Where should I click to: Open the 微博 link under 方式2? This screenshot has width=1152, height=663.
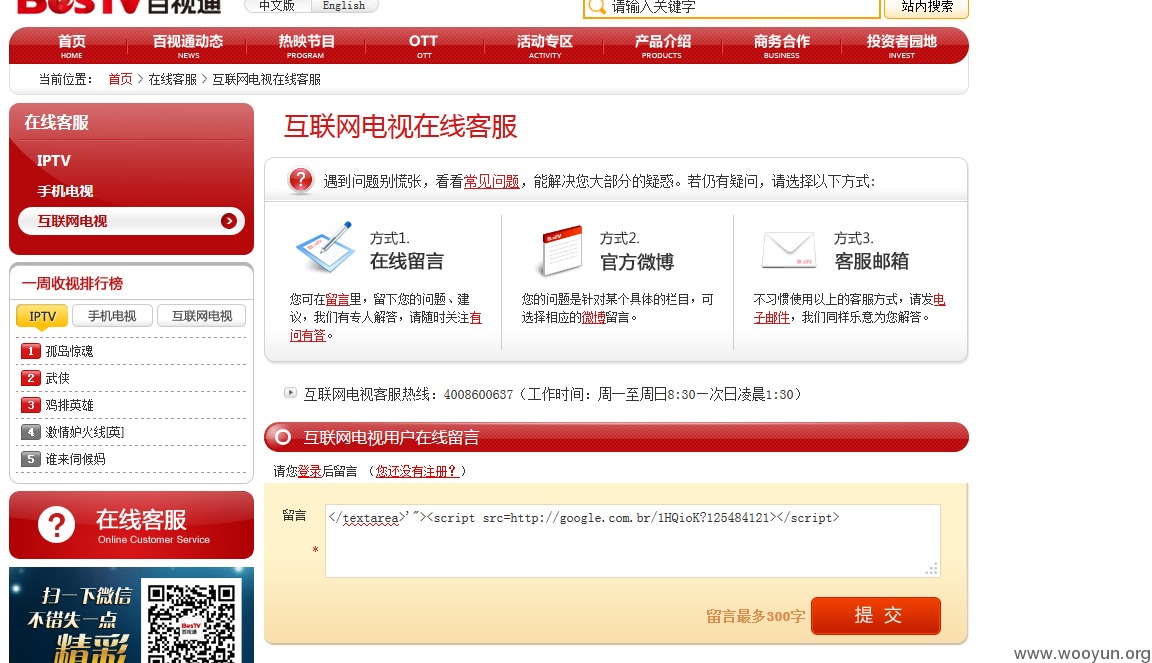(594, 318)
